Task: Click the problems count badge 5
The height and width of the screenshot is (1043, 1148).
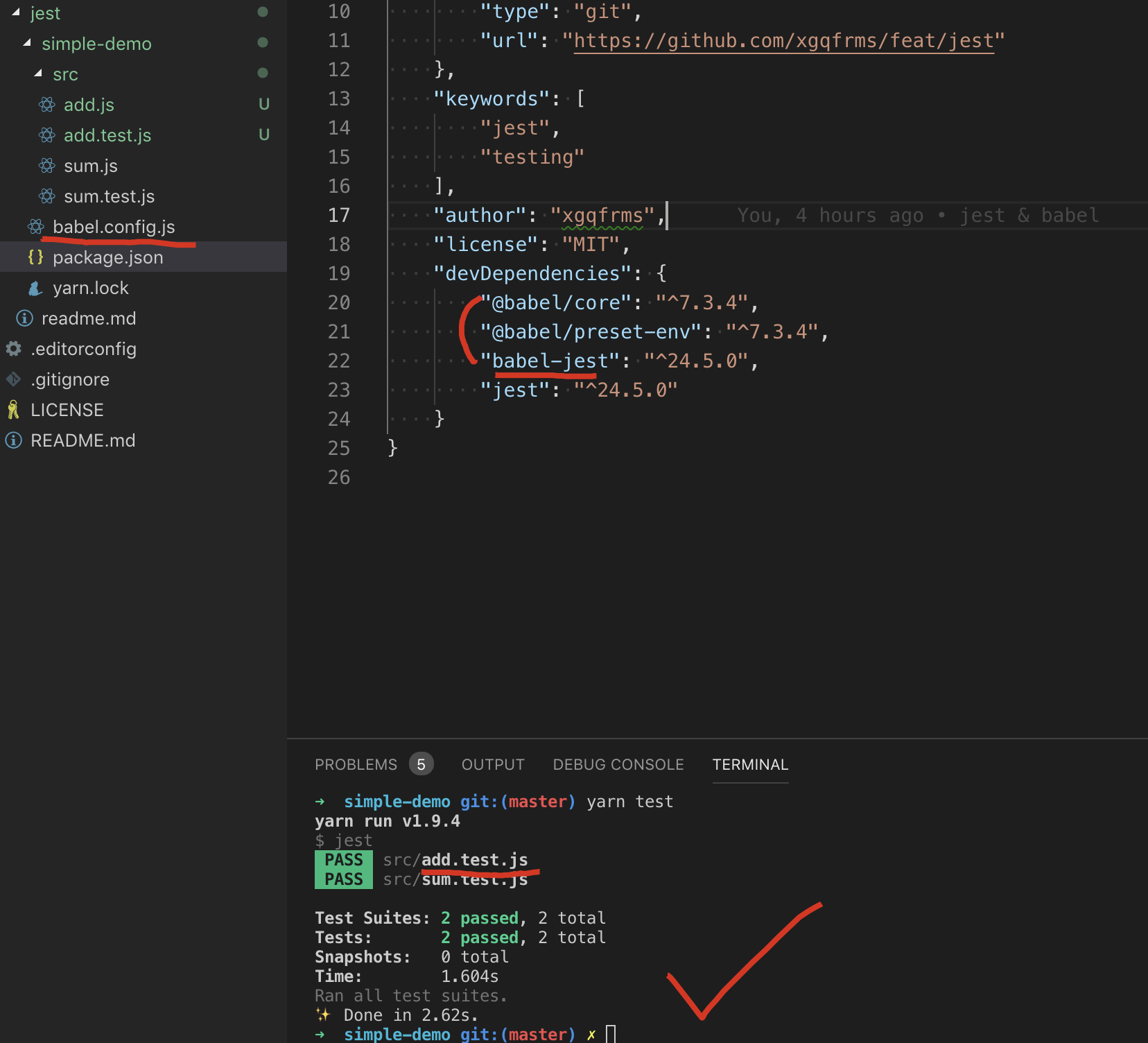Action: (x=421, y=764)
